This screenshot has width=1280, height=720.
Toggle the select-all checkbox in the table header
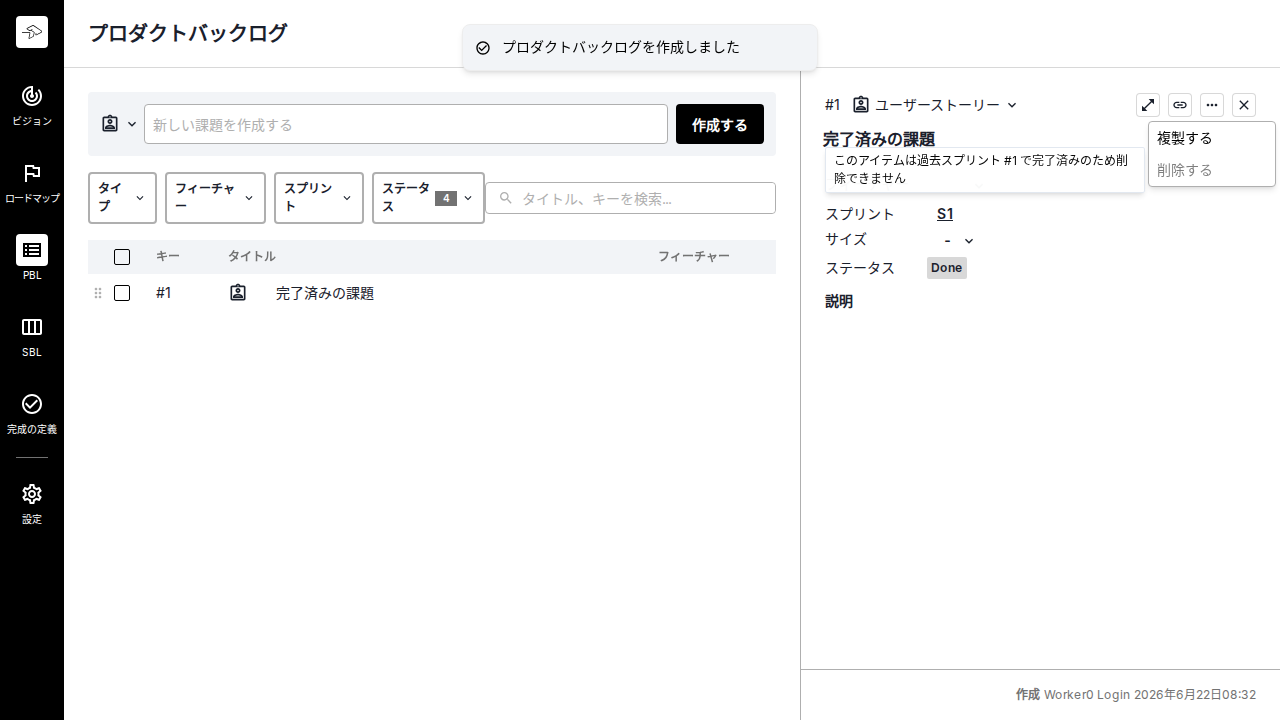click(x=122, y=257)
